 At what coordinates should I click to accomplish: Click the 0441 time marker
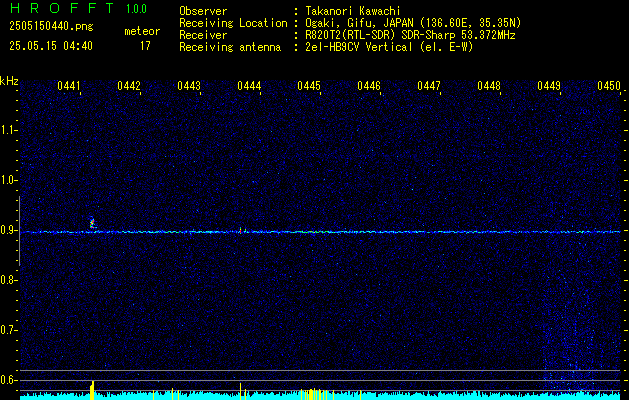point(69,86)
